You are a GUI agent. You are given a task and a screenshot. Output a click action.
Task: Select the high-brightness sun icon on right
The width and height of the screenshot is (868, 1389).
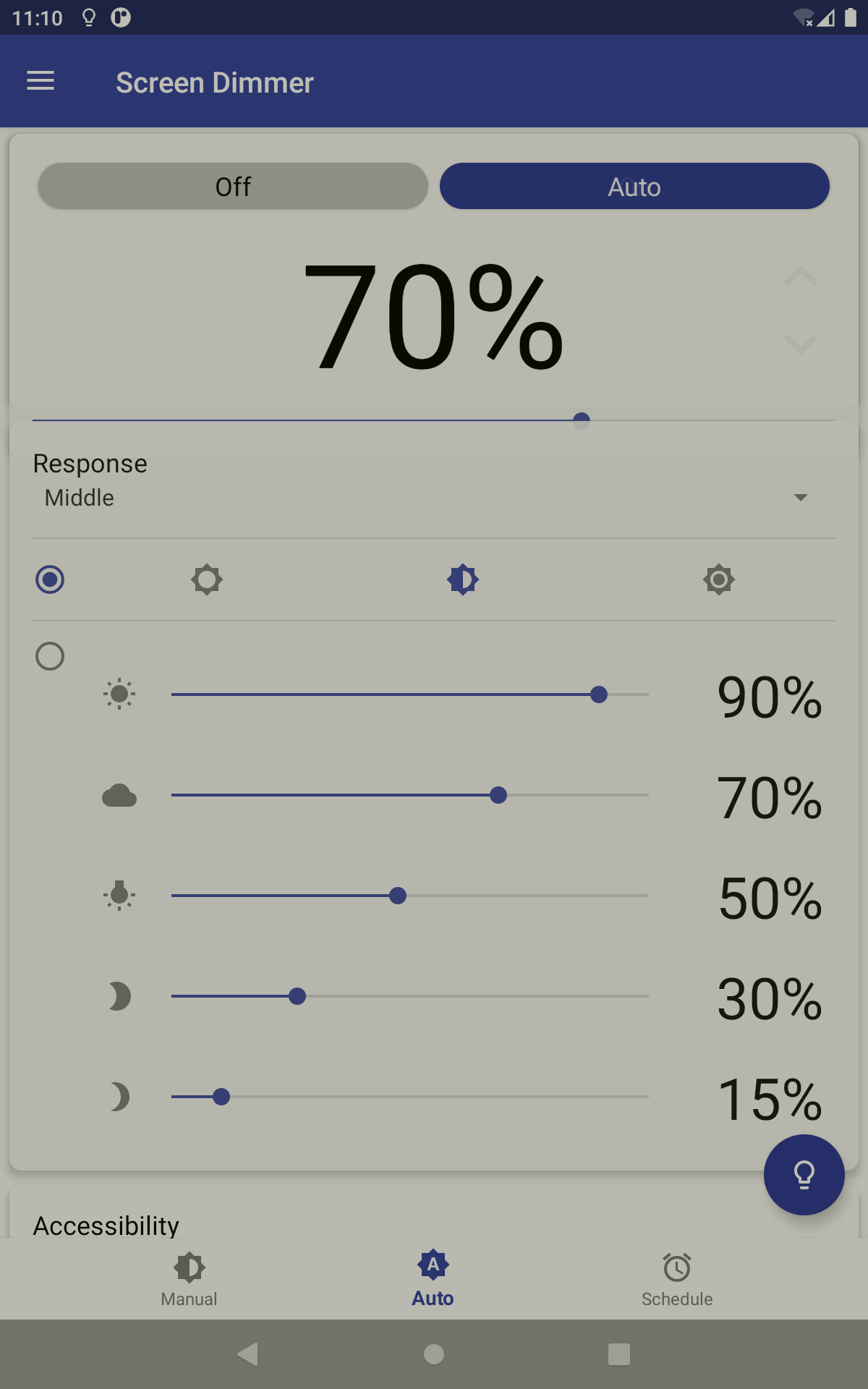coord(718,579)
